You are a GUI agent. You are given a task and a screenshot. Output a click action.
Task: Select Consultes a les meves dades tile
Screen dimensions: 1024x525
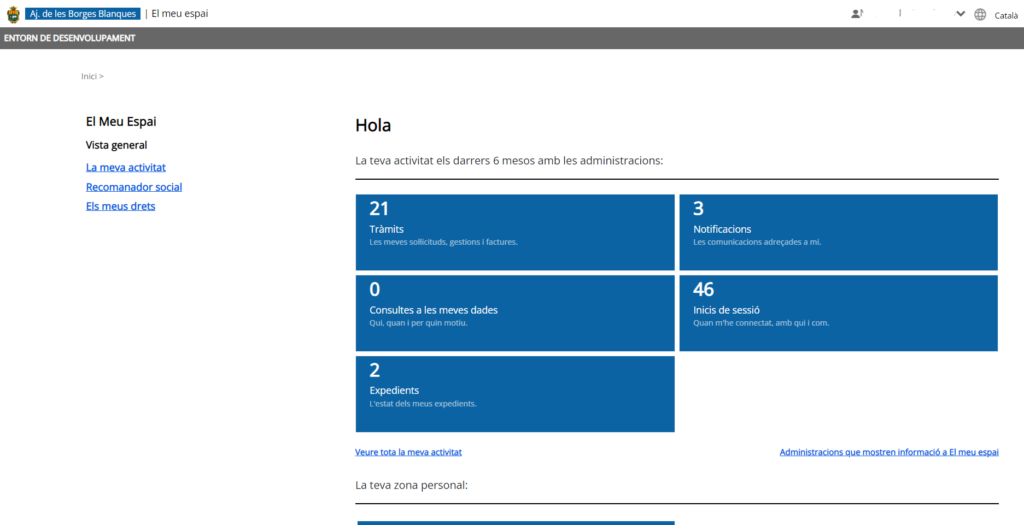pos(515,313)
